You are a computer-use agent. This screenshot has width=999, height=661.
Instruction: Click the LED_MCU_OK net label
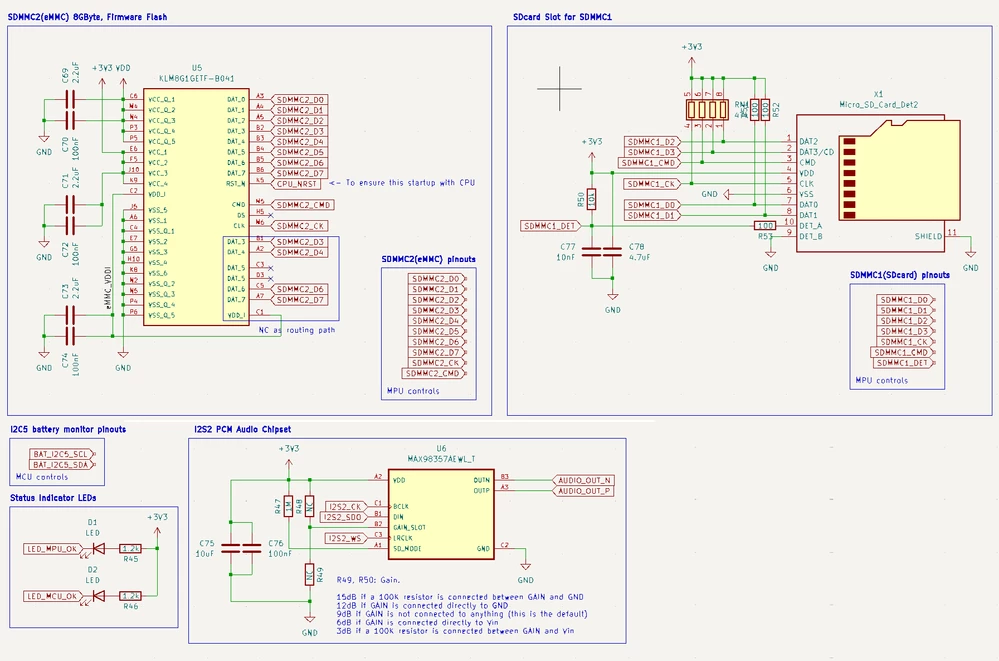(x=53, y=596)
